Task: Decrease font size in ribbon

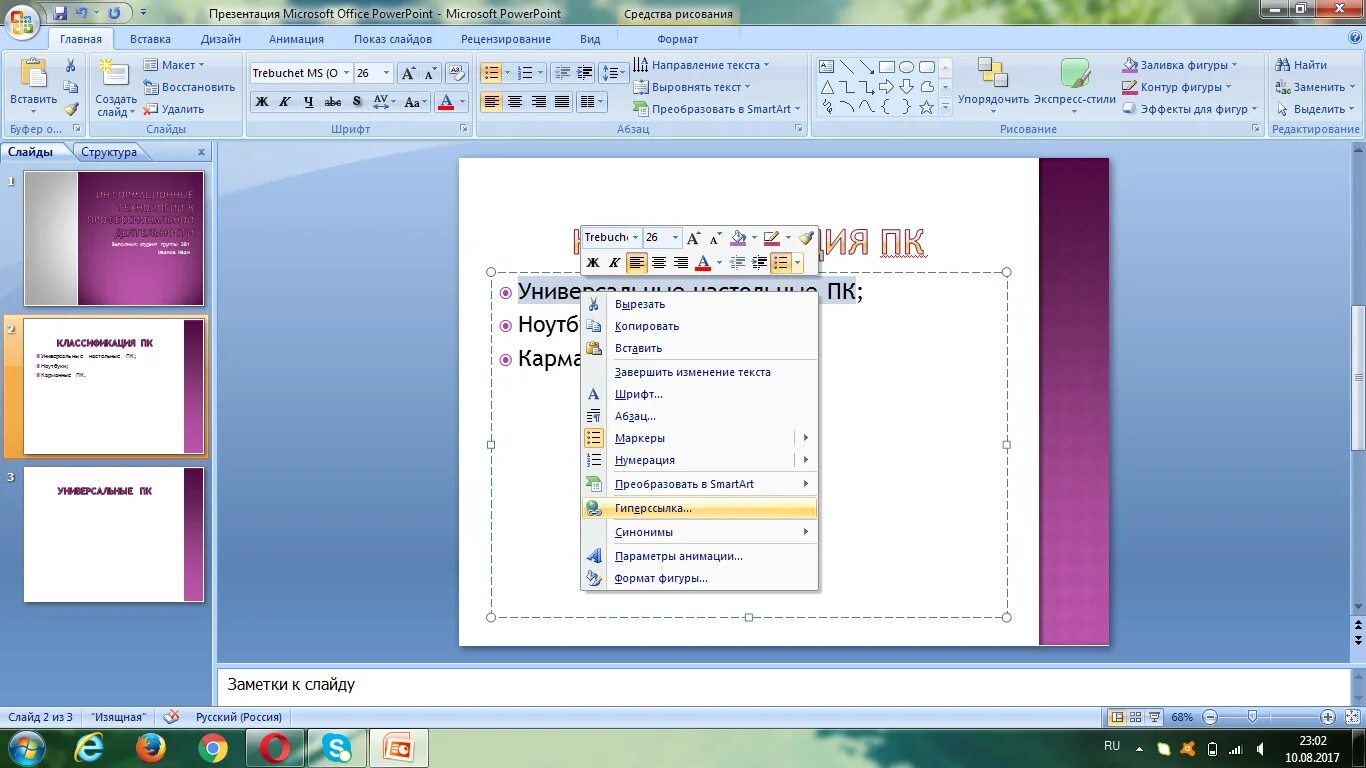Action: pyautogui.click(x=430, y=73)
